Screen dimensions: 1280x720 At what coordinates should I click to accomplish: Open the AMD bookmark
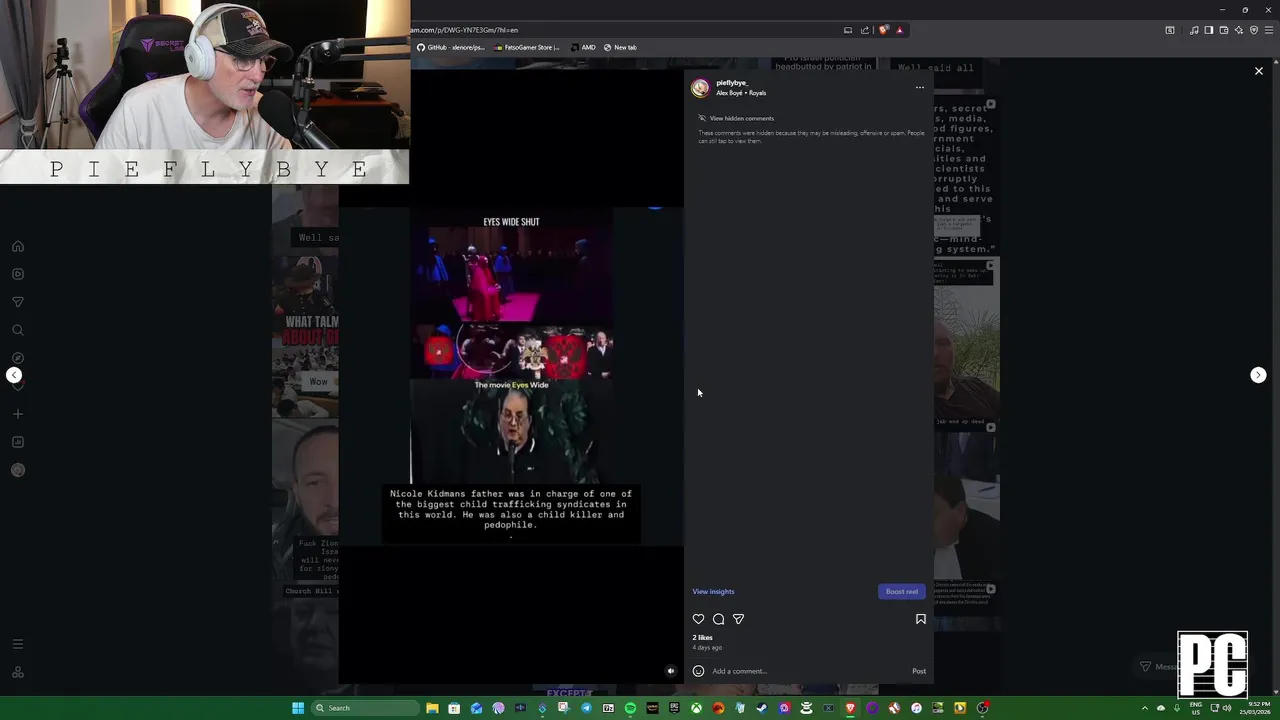coord(583,47)
